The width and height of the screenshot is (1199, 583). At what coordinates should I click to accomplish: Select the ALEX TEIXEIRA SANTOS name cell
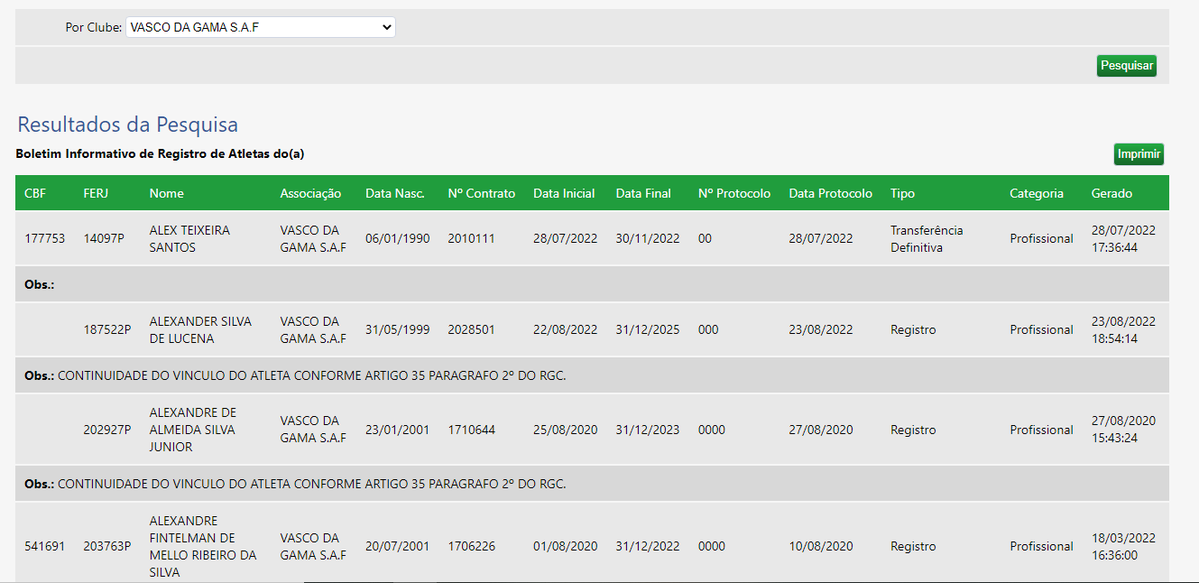click(x=189, y=239)
